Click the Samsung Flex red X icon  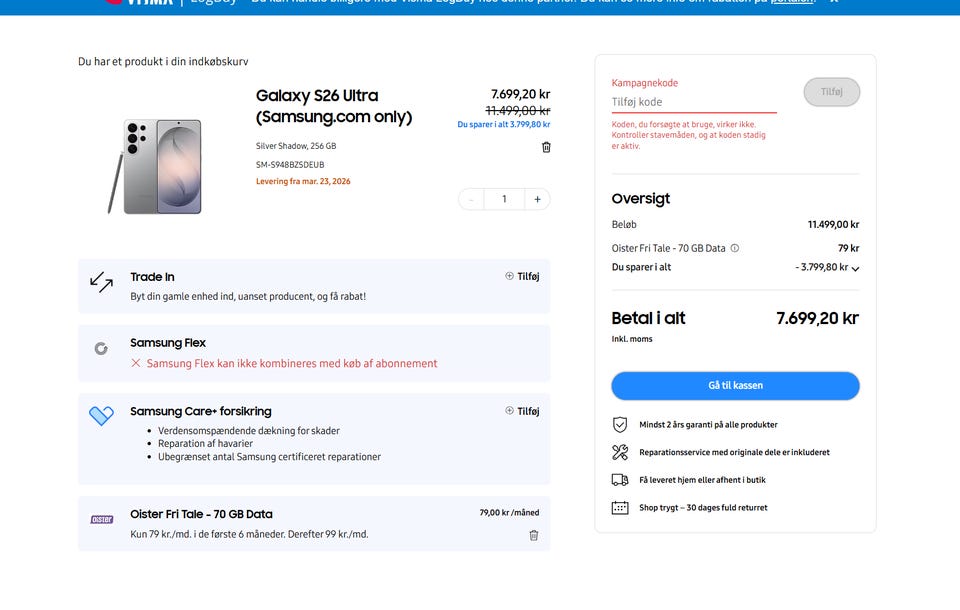click(136, 363)
